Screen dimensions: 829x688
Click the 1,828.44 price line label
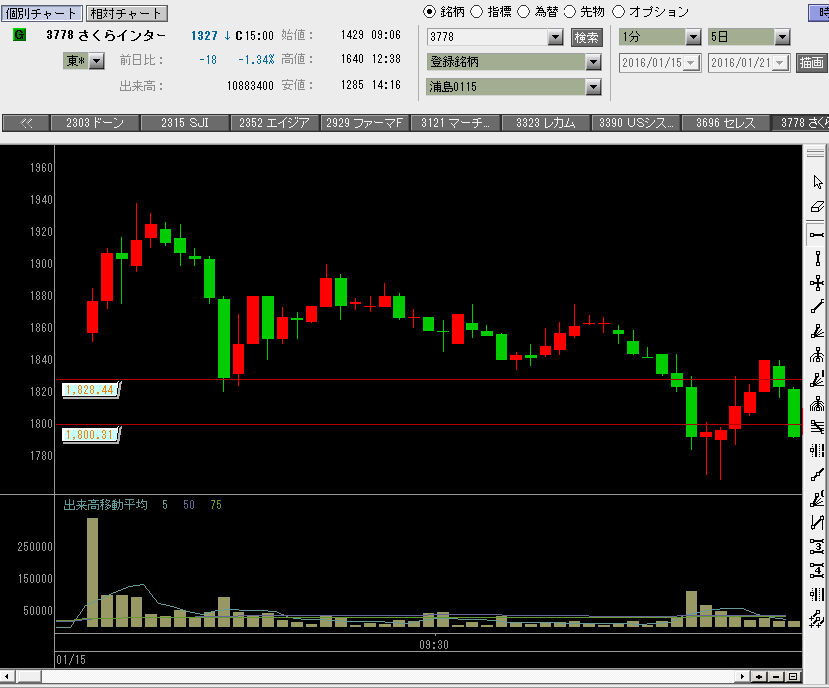[x=90, y=390]
